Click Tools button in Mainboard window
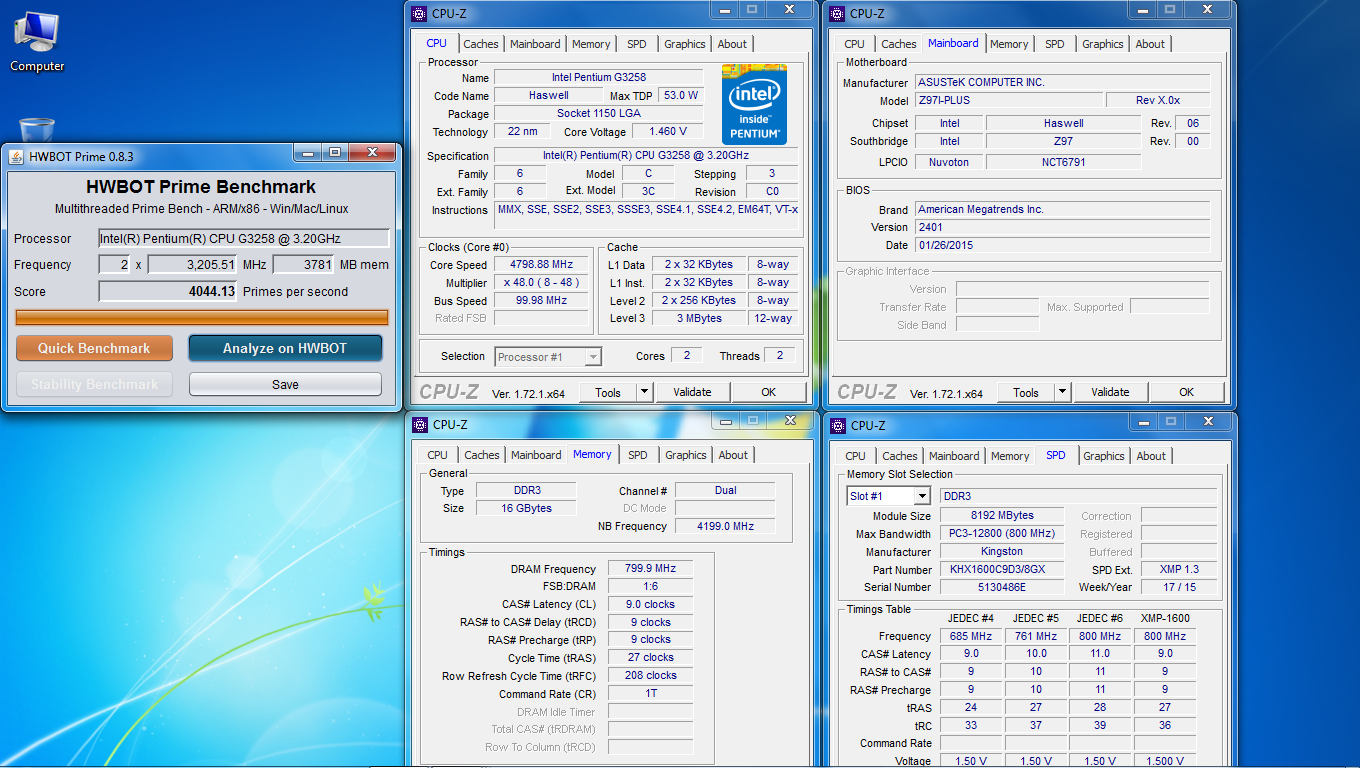This screenshot has height=768, width=1360. click(1026, 392)
